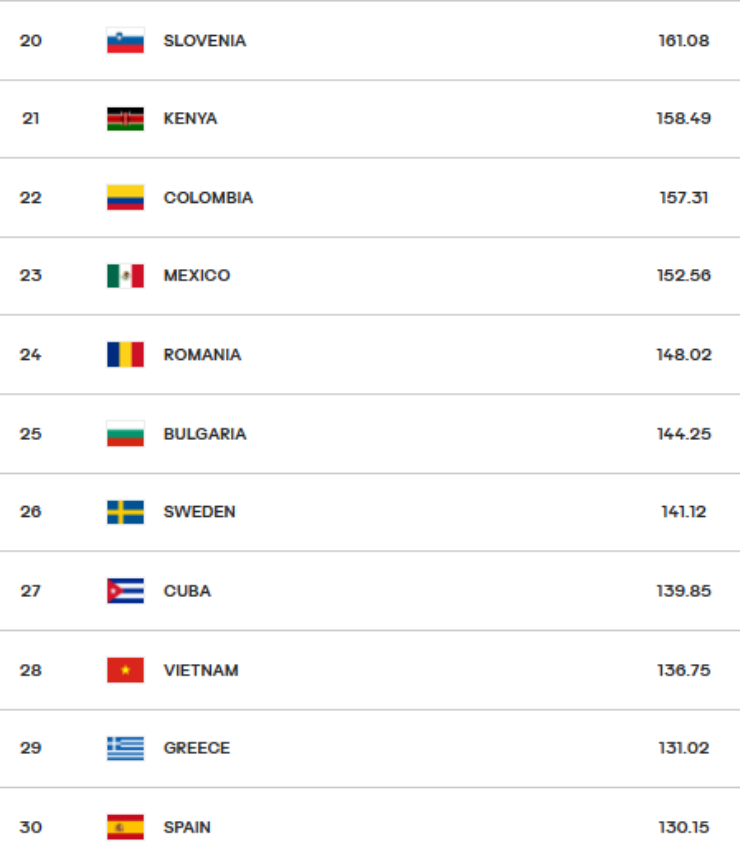Open the KENYA team link
740x861 pixels.
(x=190, y=119)
